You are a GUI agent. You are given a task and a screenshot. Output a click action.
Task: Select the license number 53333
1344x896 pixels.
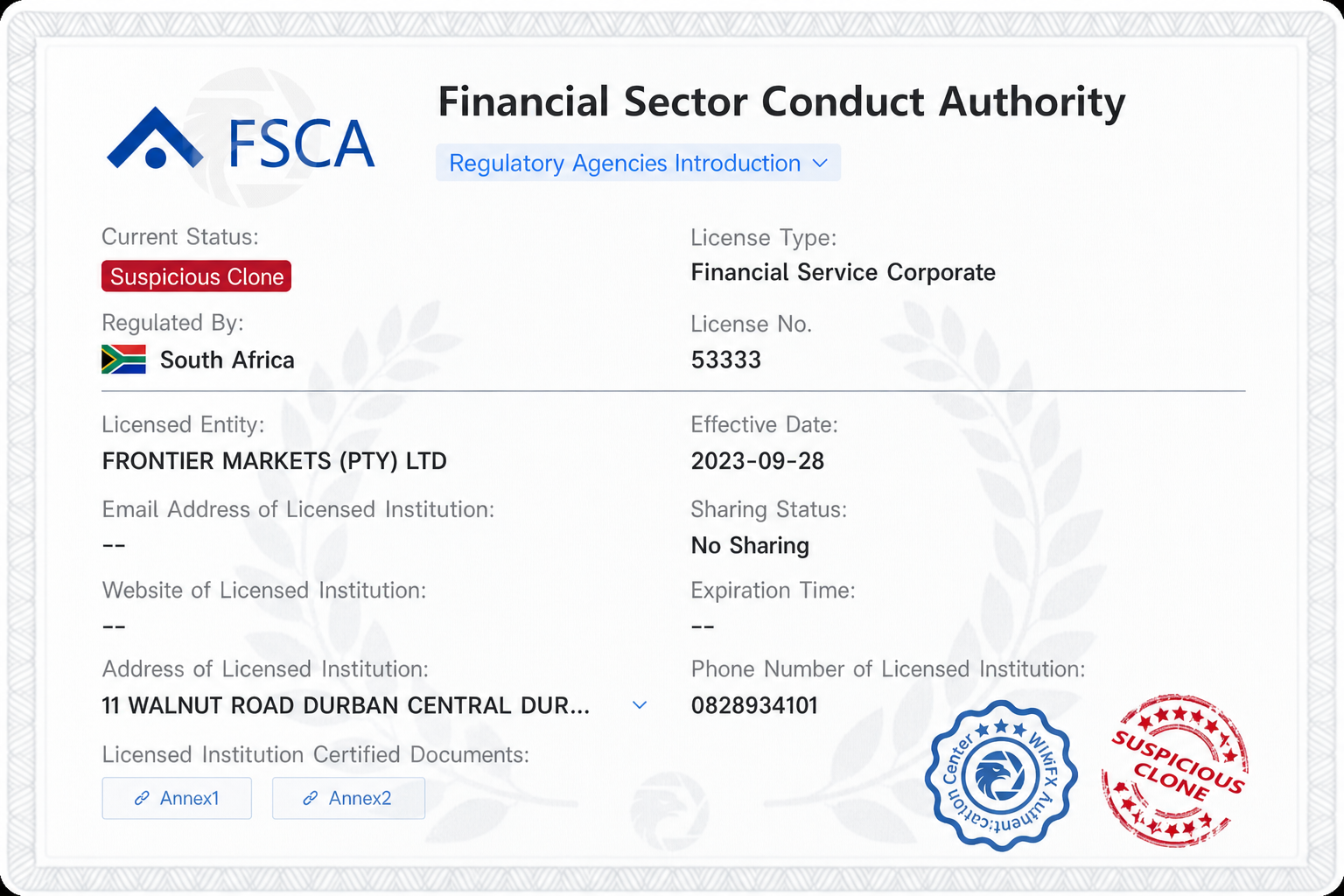[726, 360]
